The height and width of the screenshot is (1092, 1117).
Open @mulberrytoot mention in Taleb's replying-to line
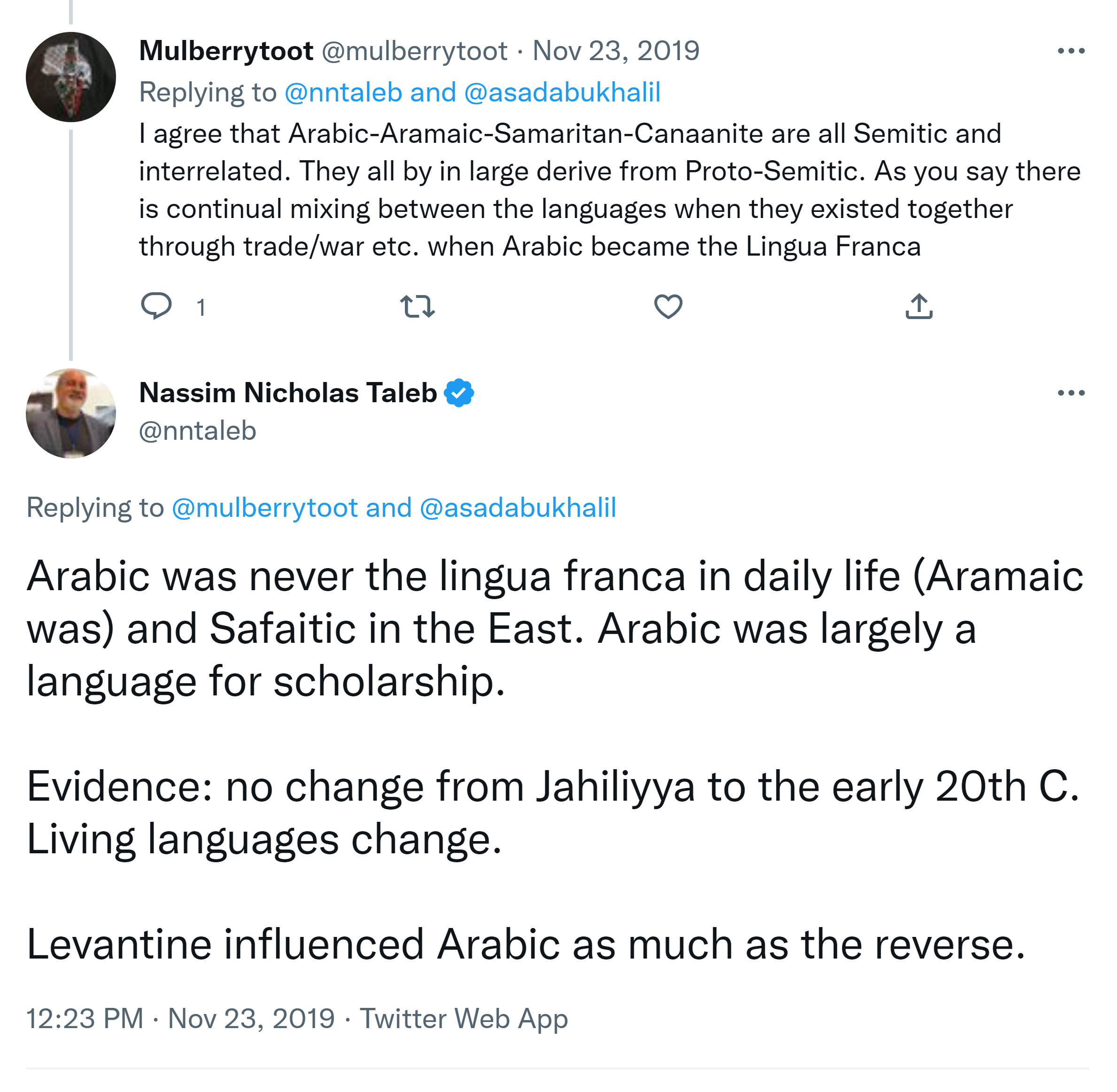coord(264,507)
